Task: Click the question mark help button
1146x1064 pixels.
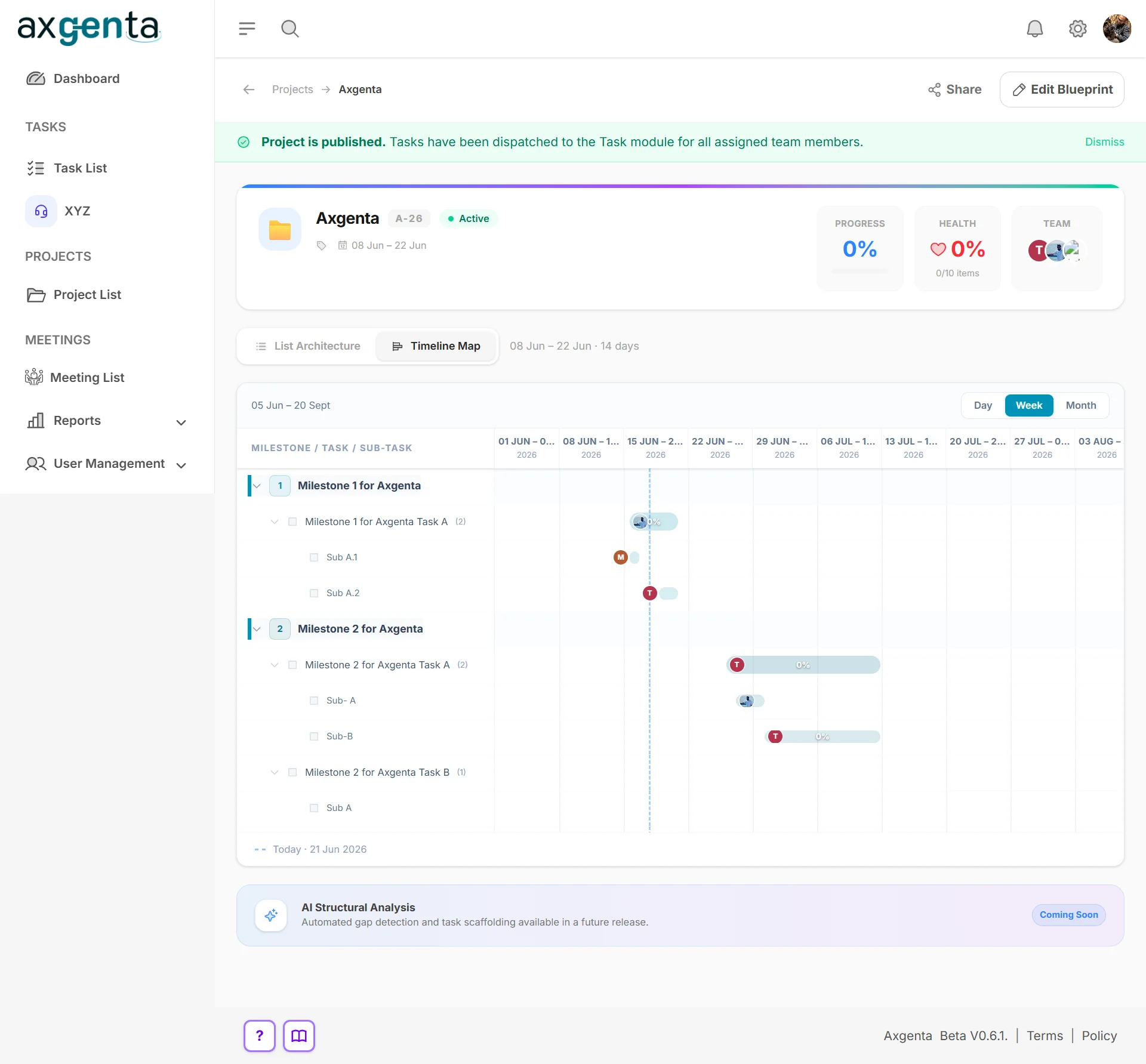Action: point(259,1035)
